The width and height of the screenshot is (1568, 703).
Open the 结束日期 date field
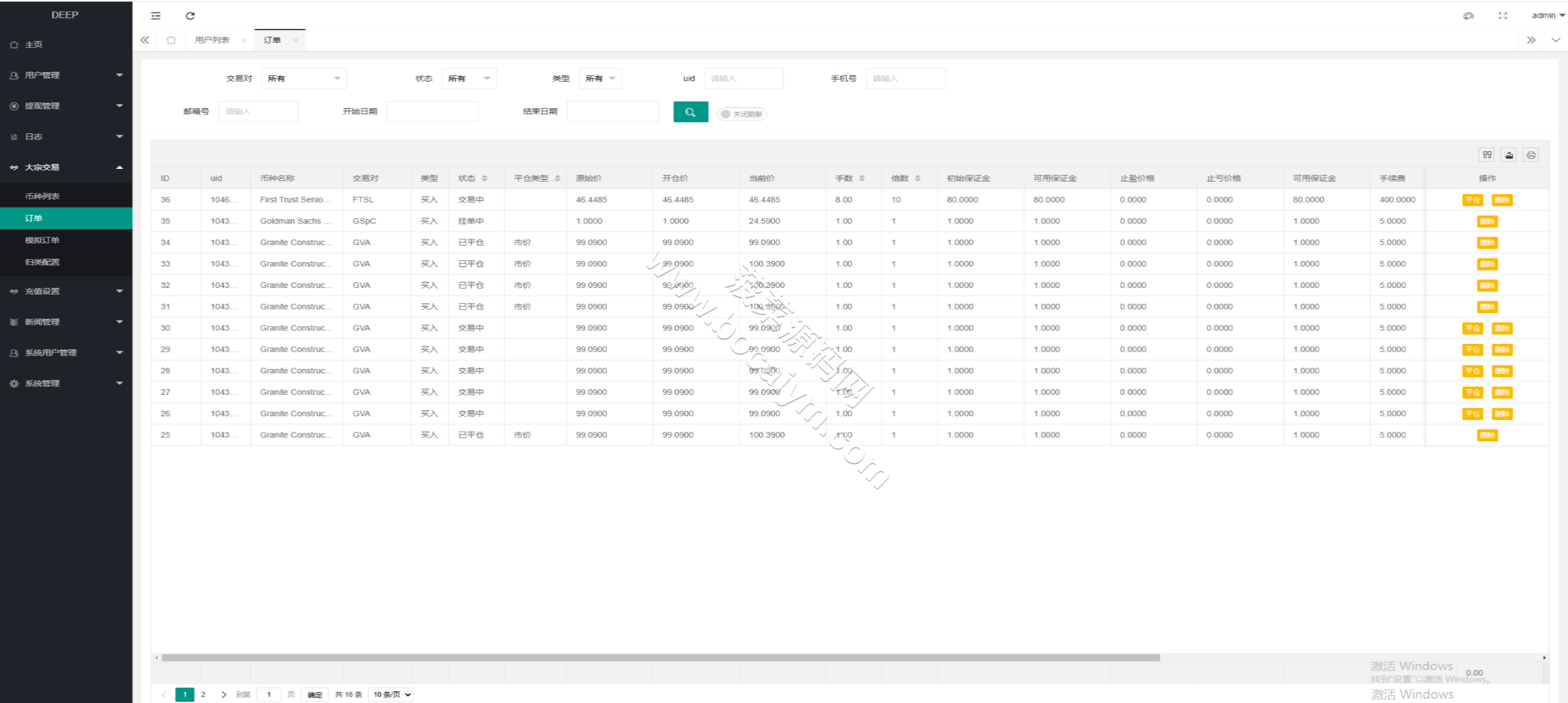613,112
